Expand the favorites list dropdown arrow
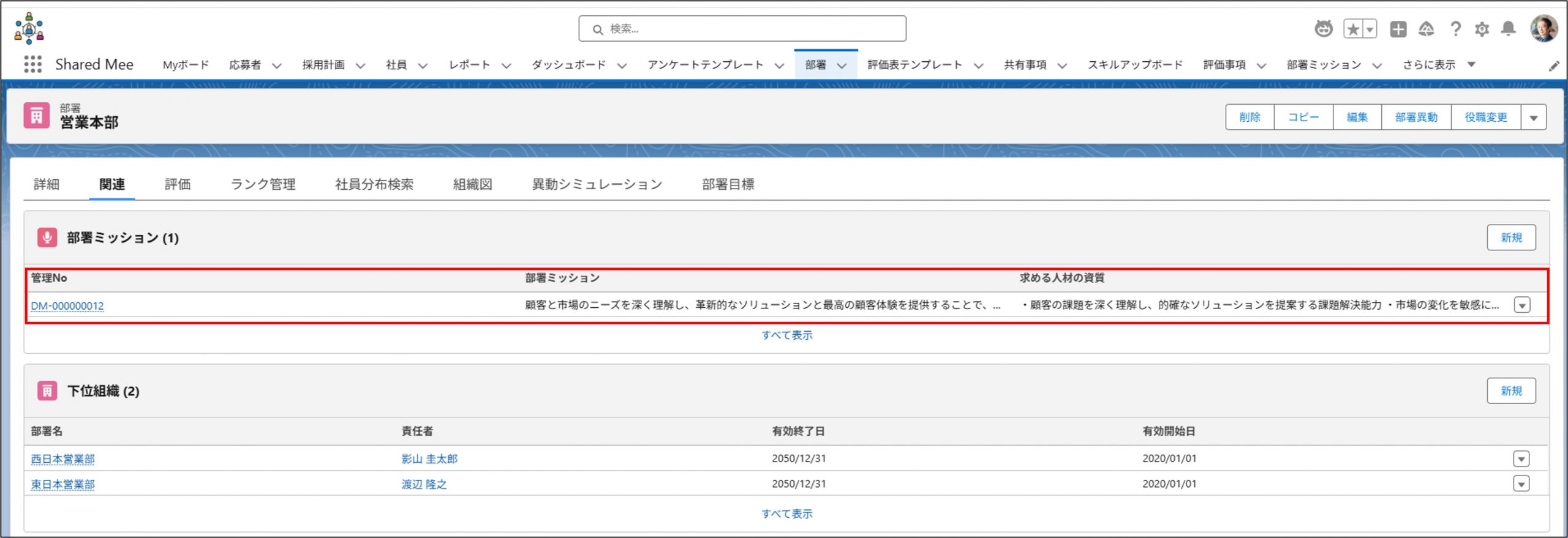 pos(1370,29)
